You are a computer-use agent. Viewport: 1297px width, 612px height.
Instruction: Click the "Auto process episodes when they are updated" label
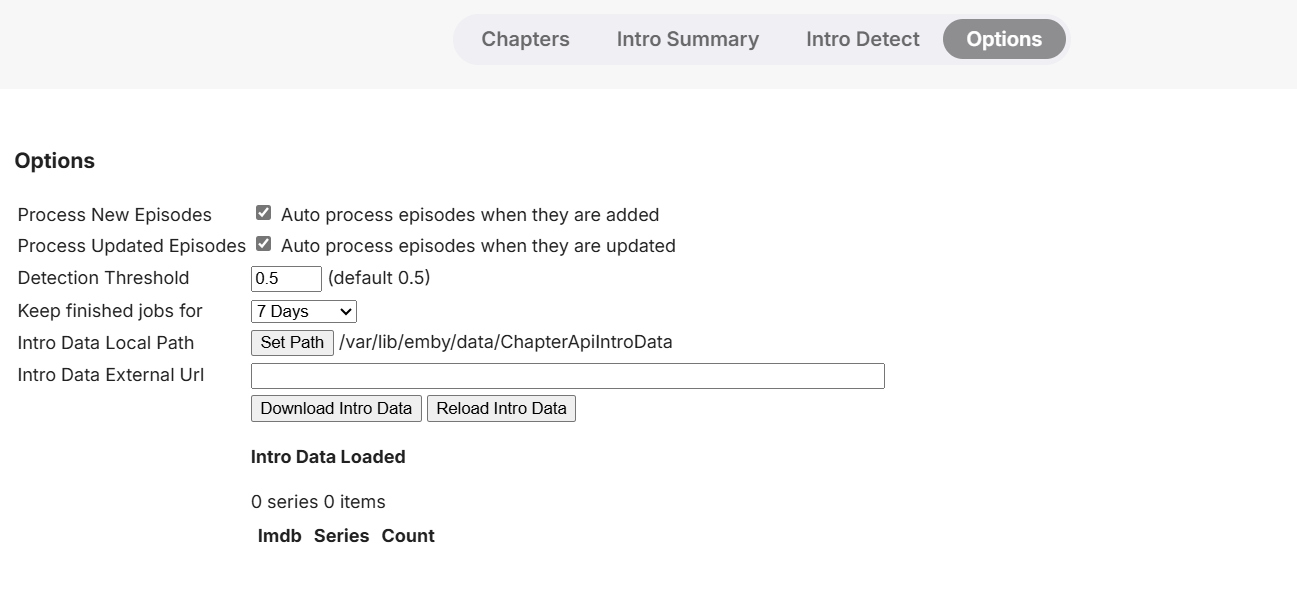click(x=478, y=246)
